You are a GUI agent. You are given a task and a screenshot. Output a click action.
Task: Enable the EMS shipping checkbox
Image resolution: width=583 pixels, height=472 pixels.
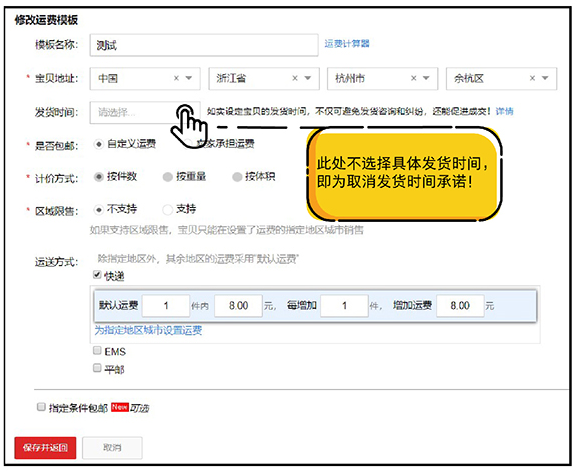click(97, 350)
